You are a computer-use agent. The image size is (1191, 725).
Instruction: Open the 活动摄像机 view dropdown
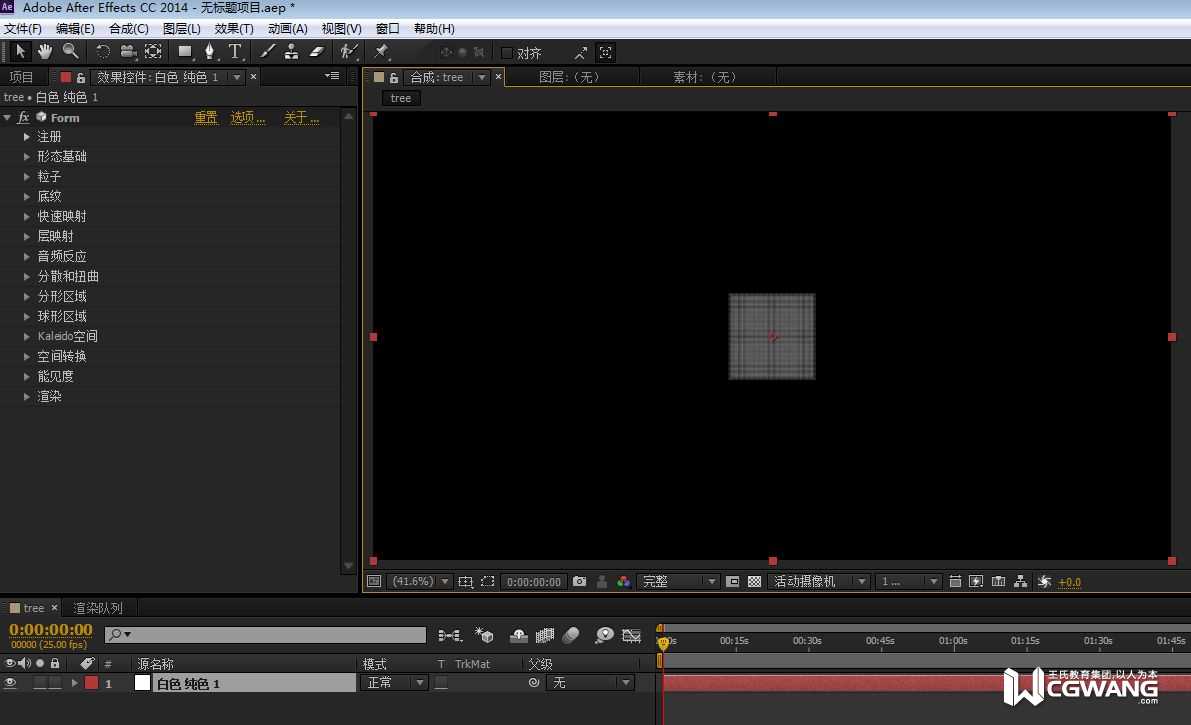[x=819, y=581]
